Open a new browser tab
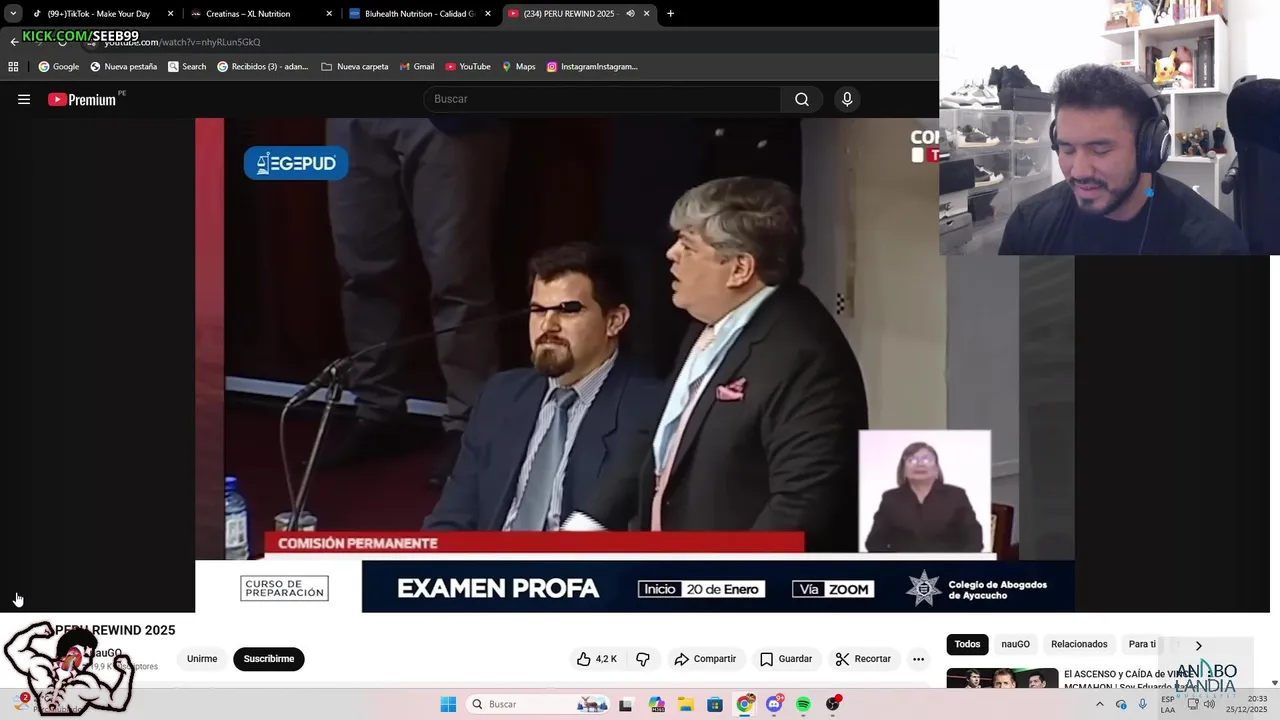This screenshot has width=1280, height=720. pyautogui.click(x=670, y=14)
